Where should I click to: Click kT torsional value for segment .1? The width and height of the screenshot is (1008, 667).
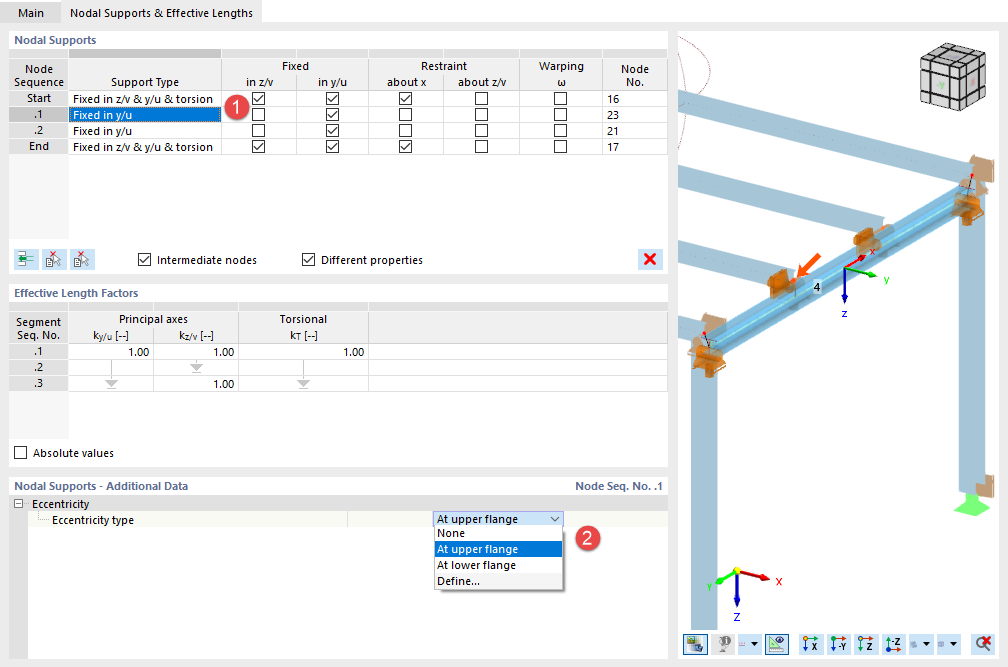(x=303, y=352)
